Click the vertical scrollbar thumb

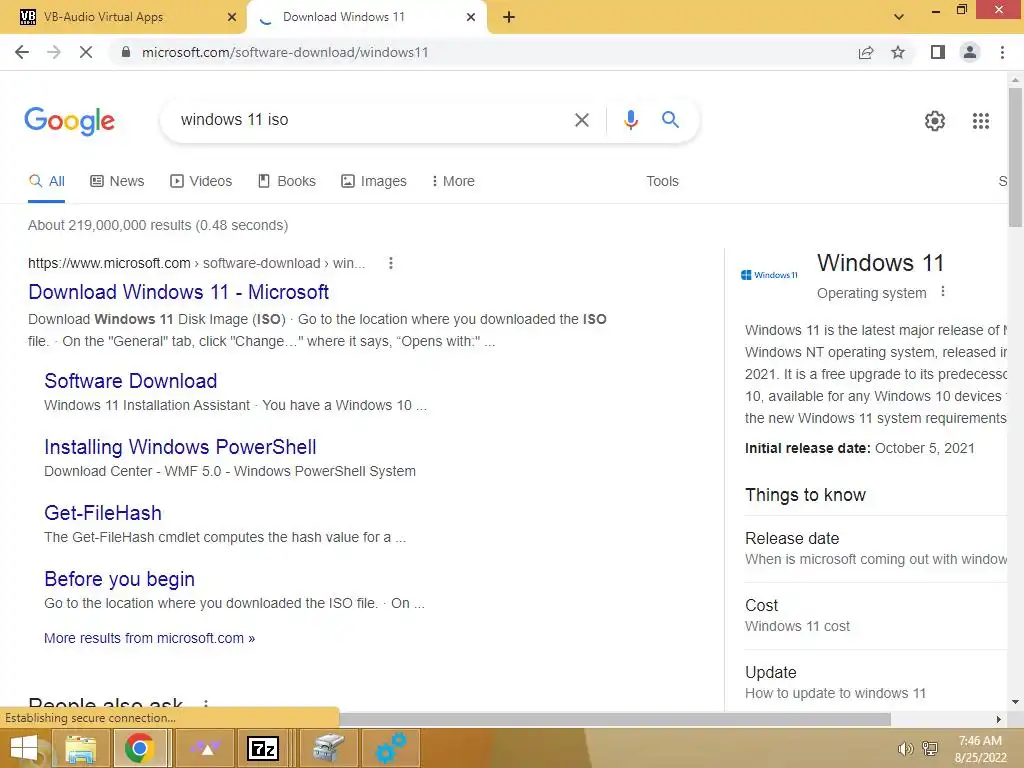pos(1015,157)
